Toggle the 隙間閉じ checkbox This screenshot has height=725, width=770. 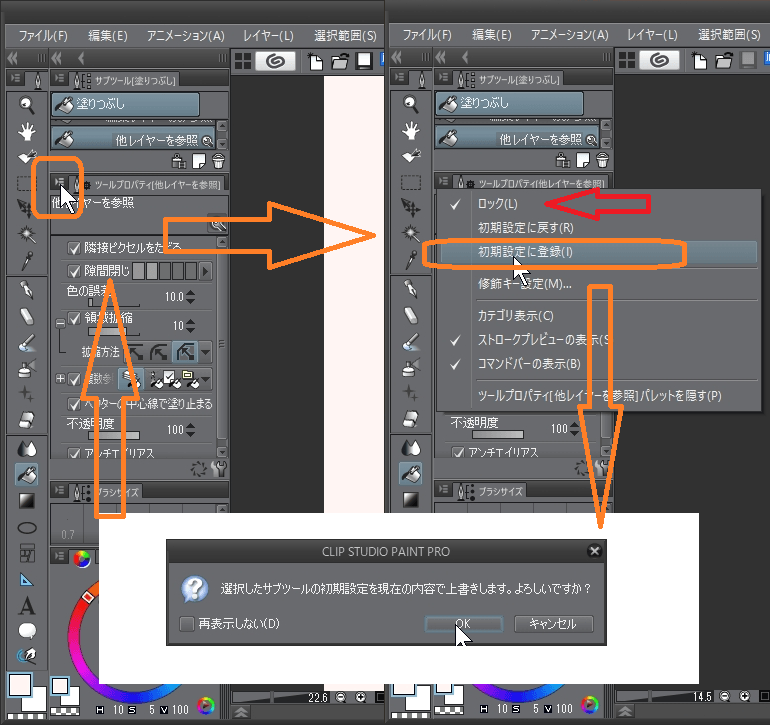tap(74, 271)
